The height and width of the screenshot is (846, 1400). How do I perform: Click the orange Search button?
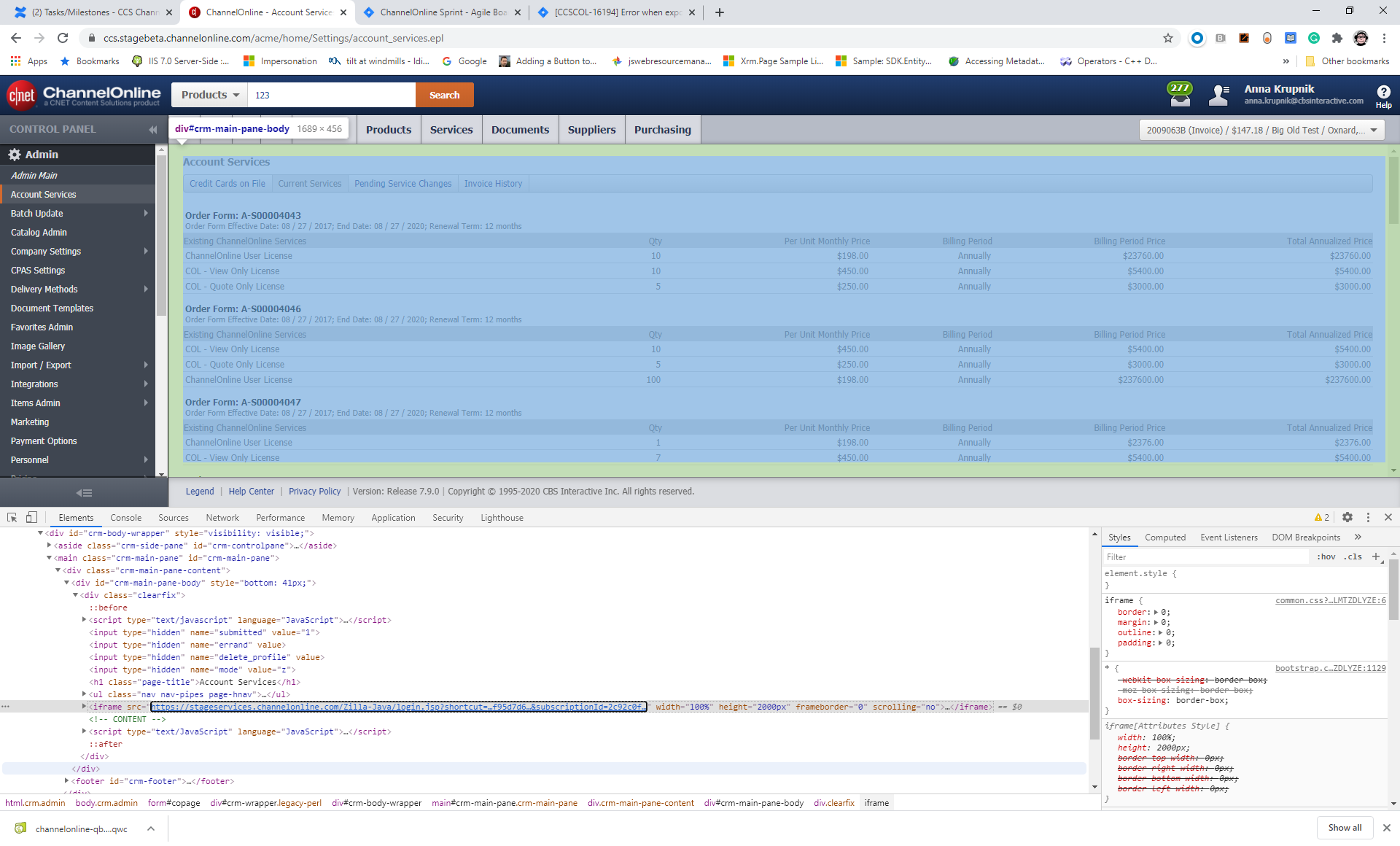pyautogui.click(x=444, y=95)
